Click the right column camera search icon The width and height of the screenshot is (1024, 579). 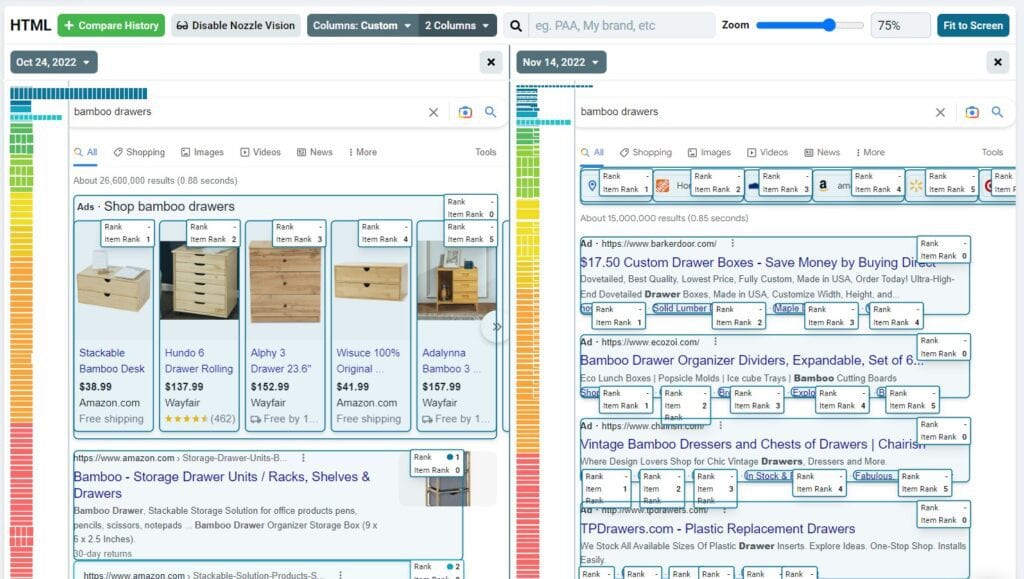tap(972, 112)
